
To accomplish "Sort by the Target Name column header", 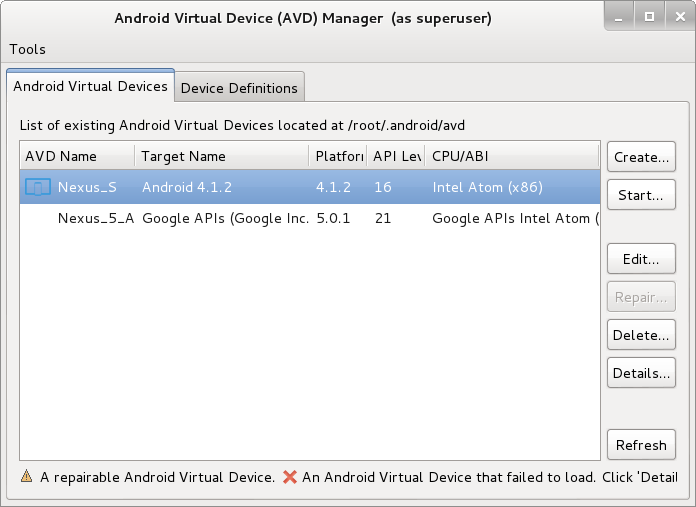I will point(222,156).
